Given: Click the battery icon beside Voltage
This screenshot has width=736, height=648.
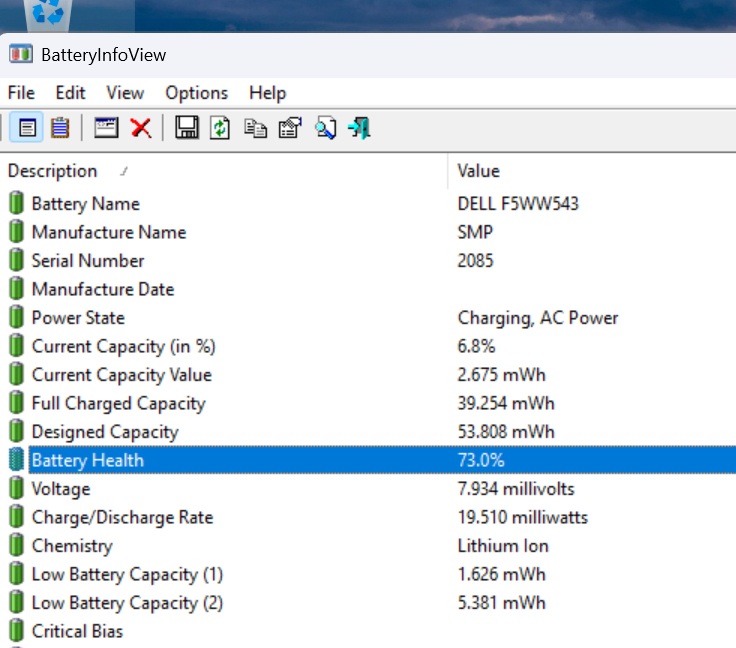Looking at the screenshot, I should point(16,488).
